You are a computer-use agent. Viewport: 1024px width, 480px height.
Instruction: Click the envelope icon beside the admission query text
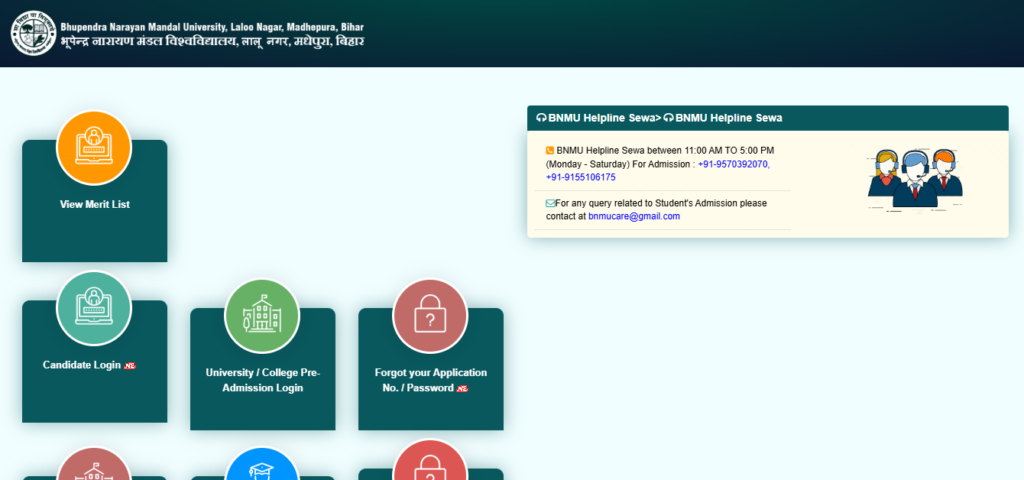click(550, 203)
